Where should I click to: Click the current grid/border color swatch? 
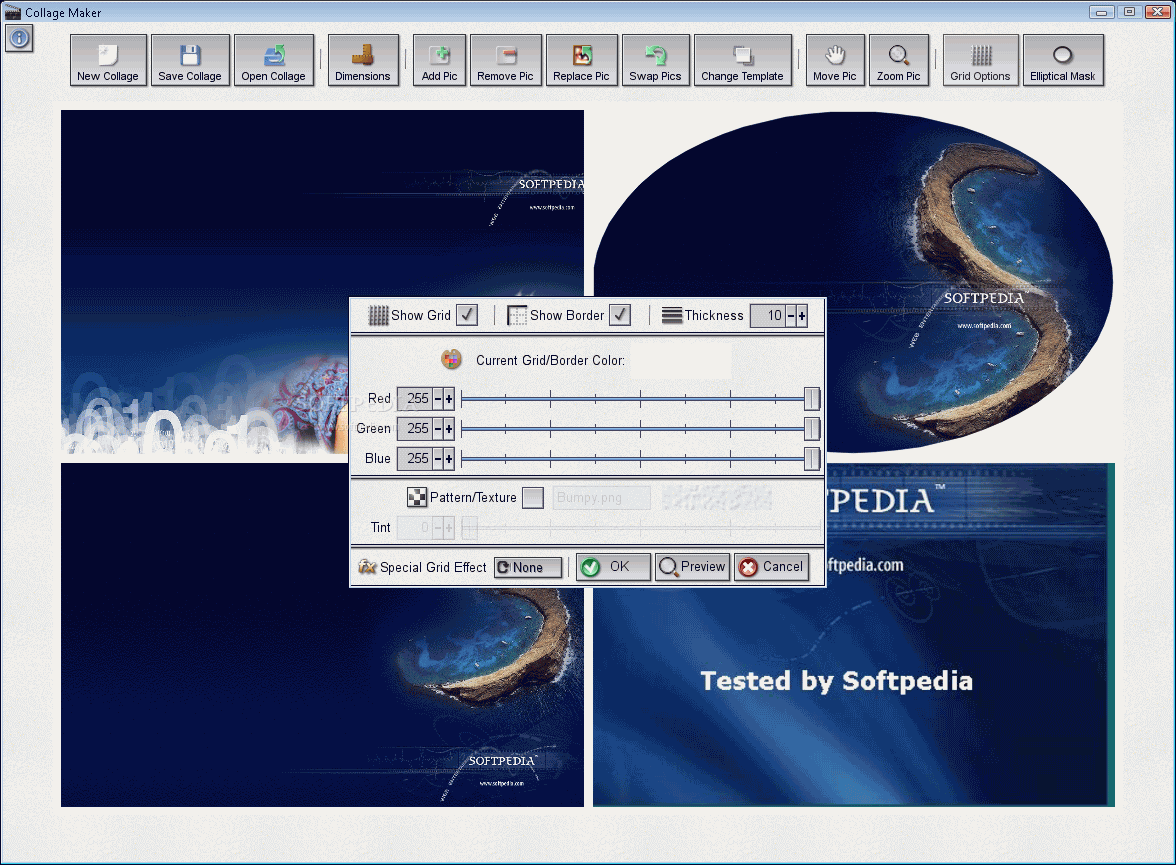pos(680,360)
